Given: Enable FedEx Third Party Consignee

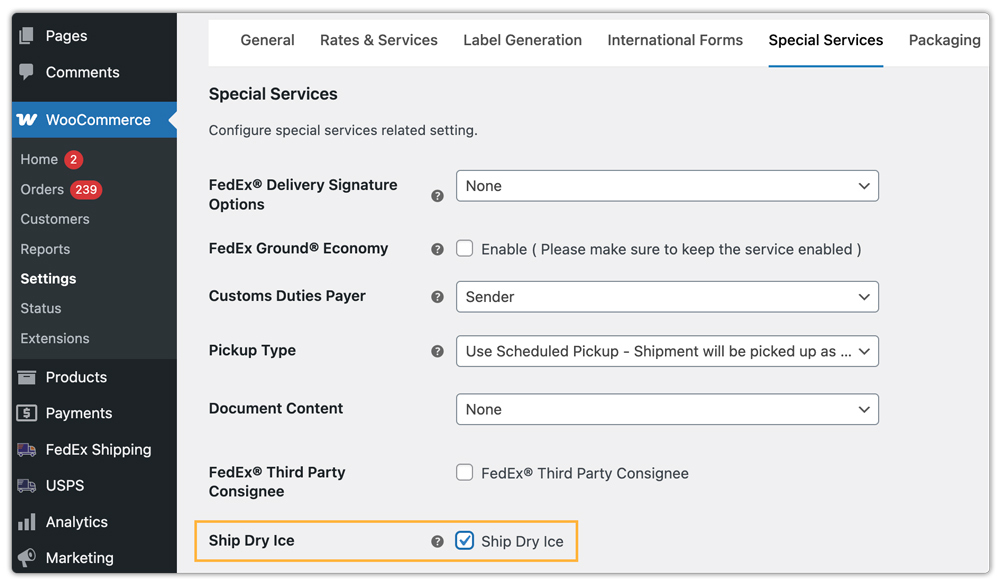Looking at the screenshot, I should (464, 472).
